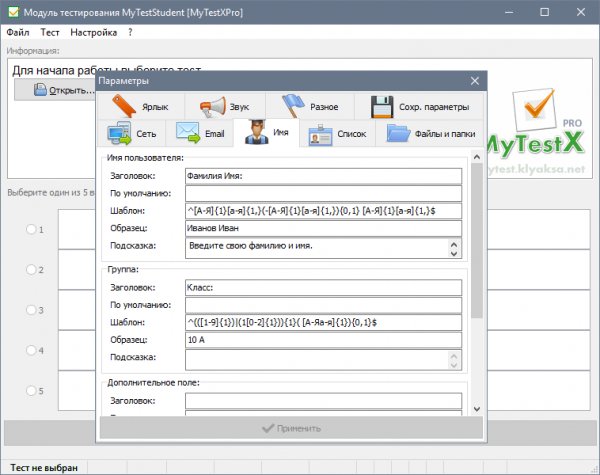Open the Тест menu
Screen dimensions: 600x475
(x=50, y=33)
